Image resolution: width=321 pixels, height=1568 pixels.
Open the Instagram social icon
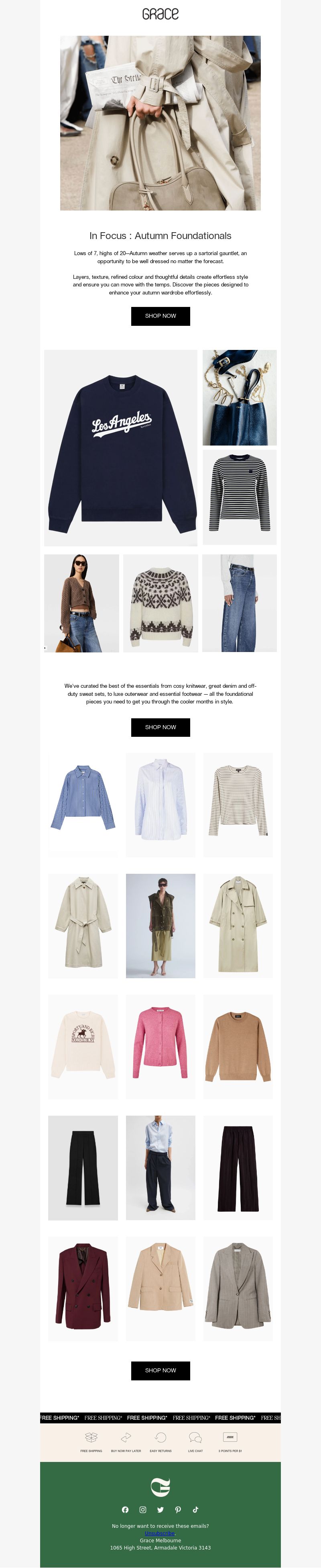point(143,1510)
